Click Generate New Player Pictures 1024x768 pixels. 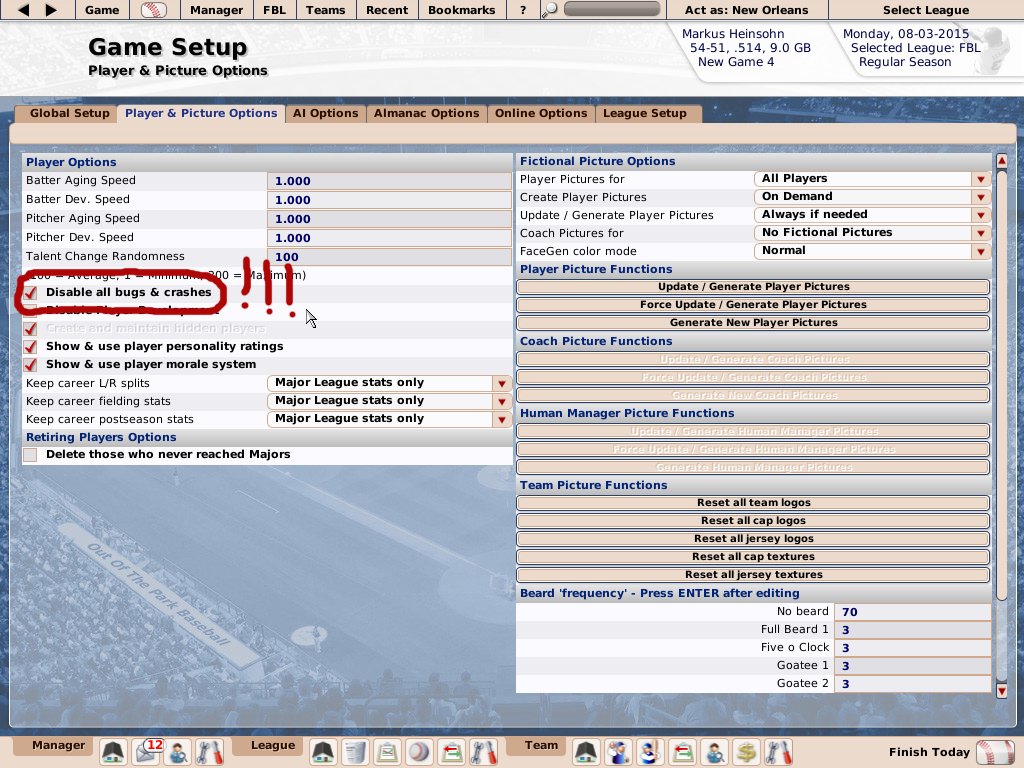753,322
